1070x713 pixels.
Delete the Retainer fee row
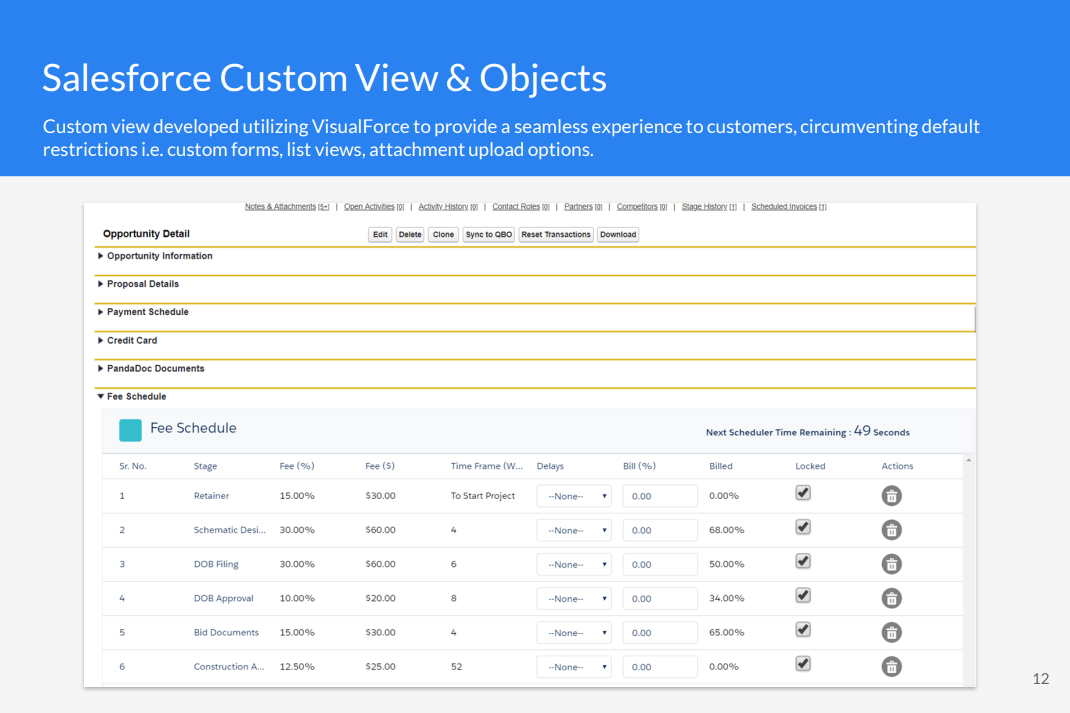(x=891, y=495)
